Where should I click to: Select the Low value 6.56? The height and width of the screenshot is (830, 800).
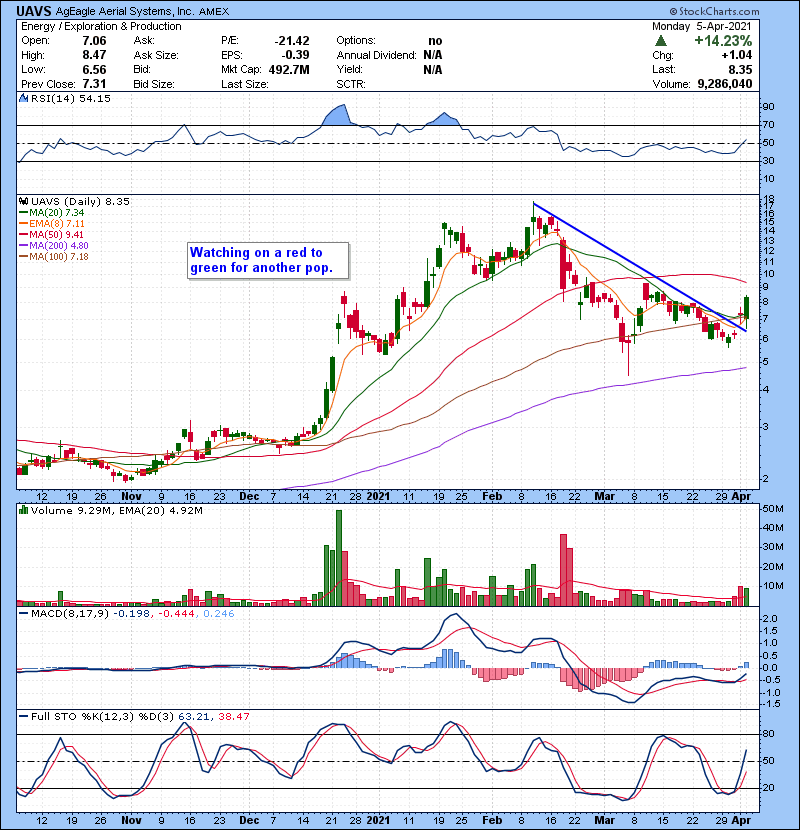[94, 70]
